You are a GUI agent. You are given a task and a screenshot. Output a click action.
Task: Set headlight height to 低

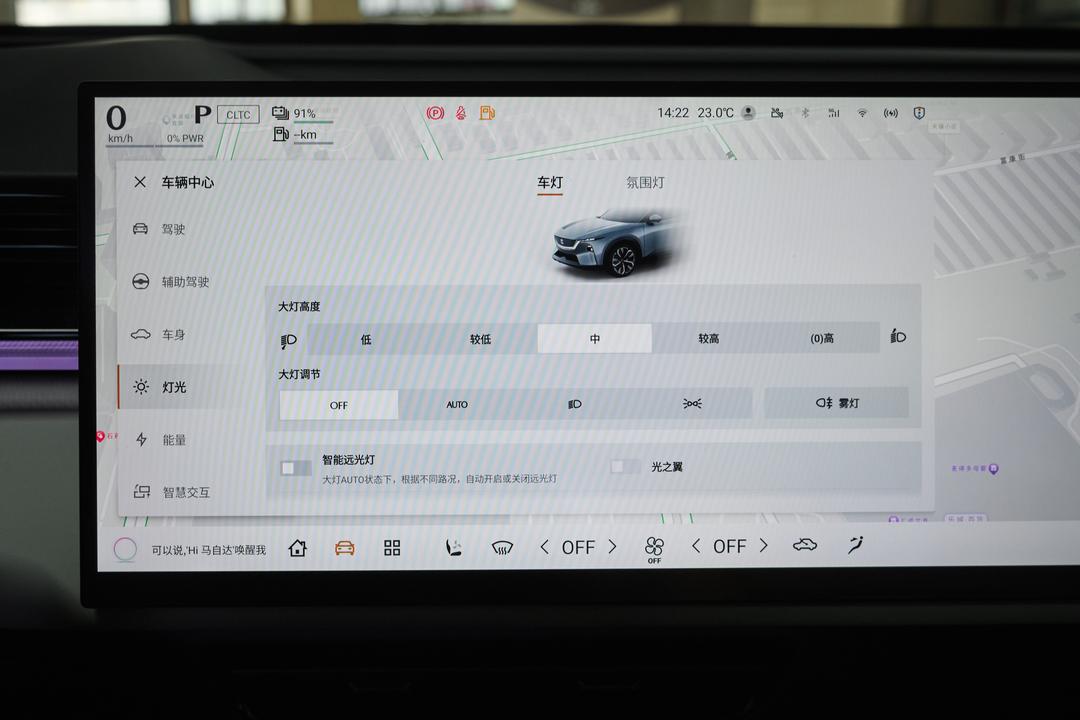(366, 339)
